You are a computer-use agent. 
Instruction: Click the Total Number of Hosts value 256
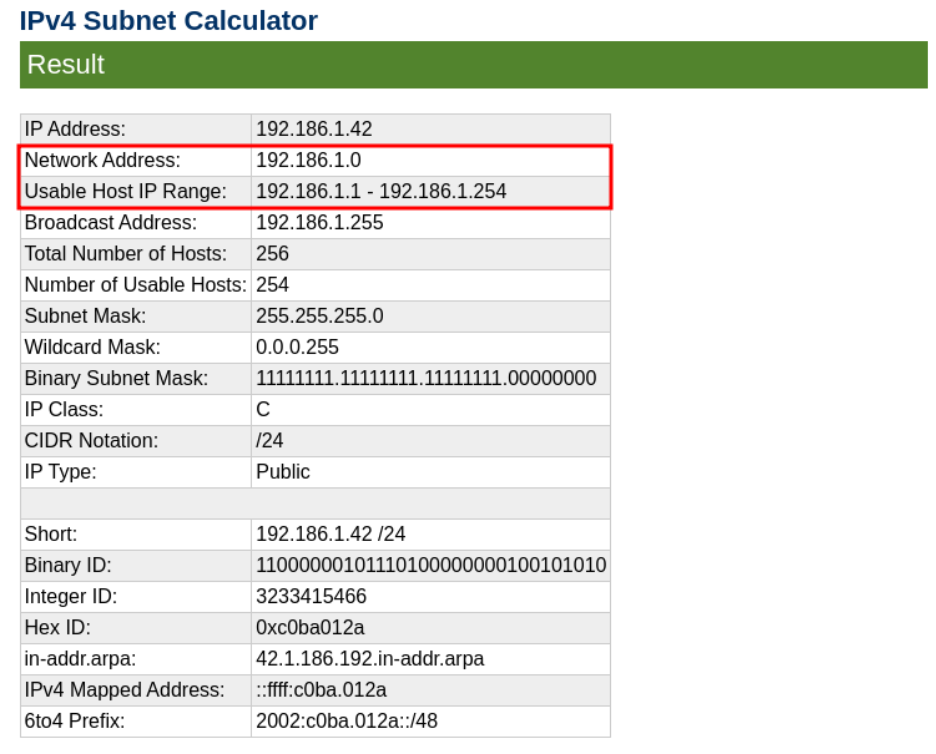[272, 254]
